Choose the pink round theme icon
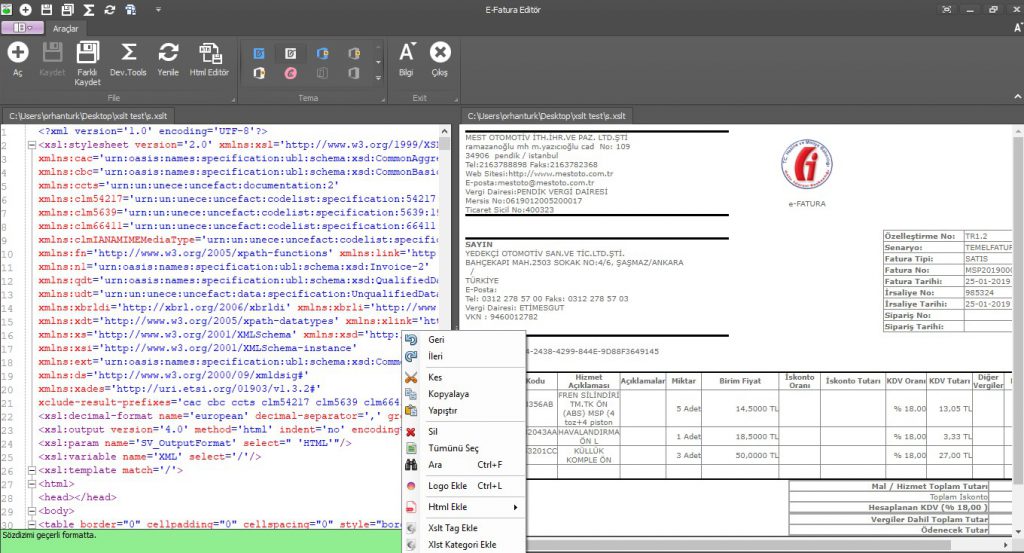Screen dimensions: 1024x553 point(291,73)
